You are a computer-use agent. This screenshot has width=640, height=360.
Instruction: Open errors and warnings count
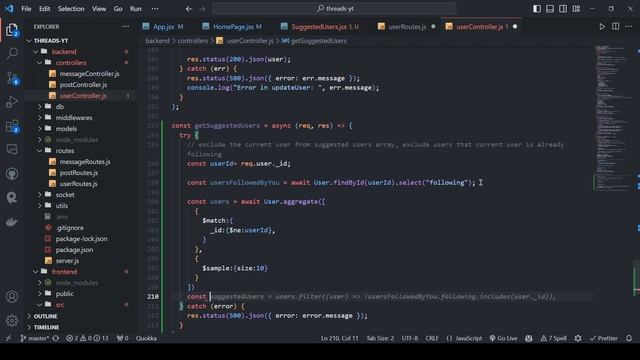pyautogui.click(x=87, y=338)
